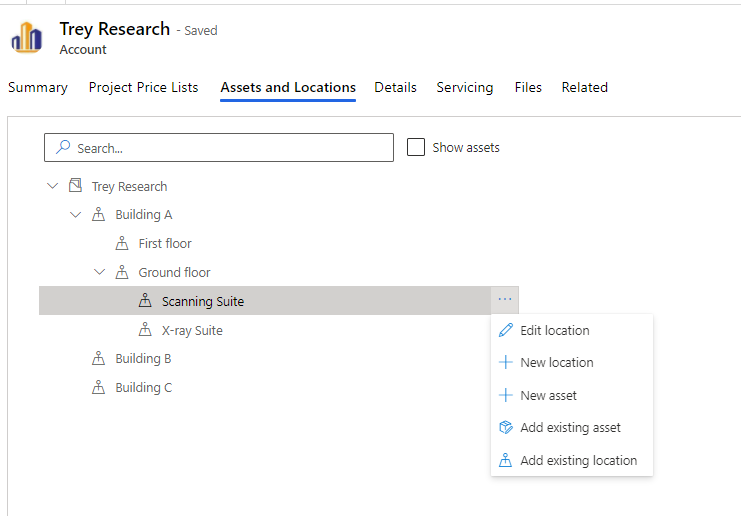Switch to the Files tab

[528, 87]
